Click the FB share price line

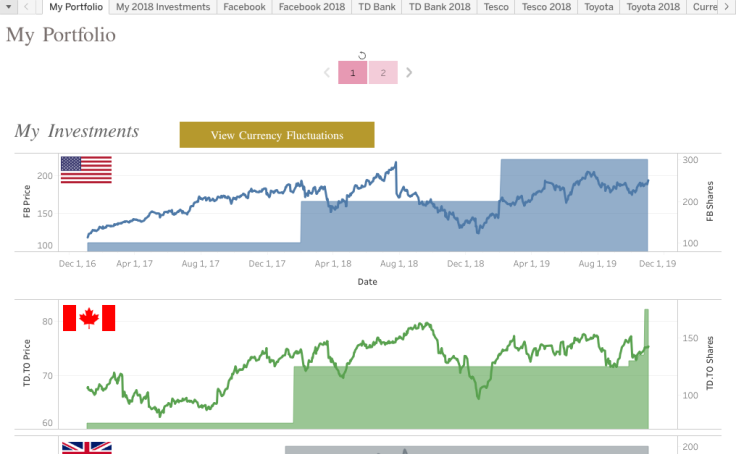point(250,193)
